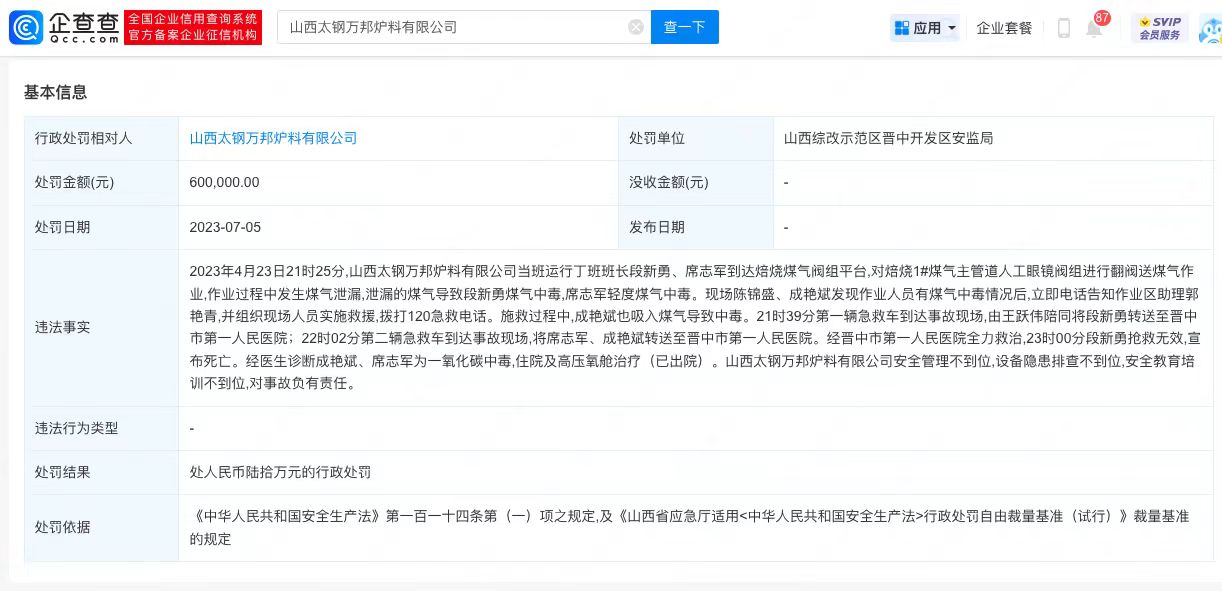Open the Qcc.com logo homepage
Image resolution: width=1222 pixels, height=591 pixels.
[x=65, y=27]
